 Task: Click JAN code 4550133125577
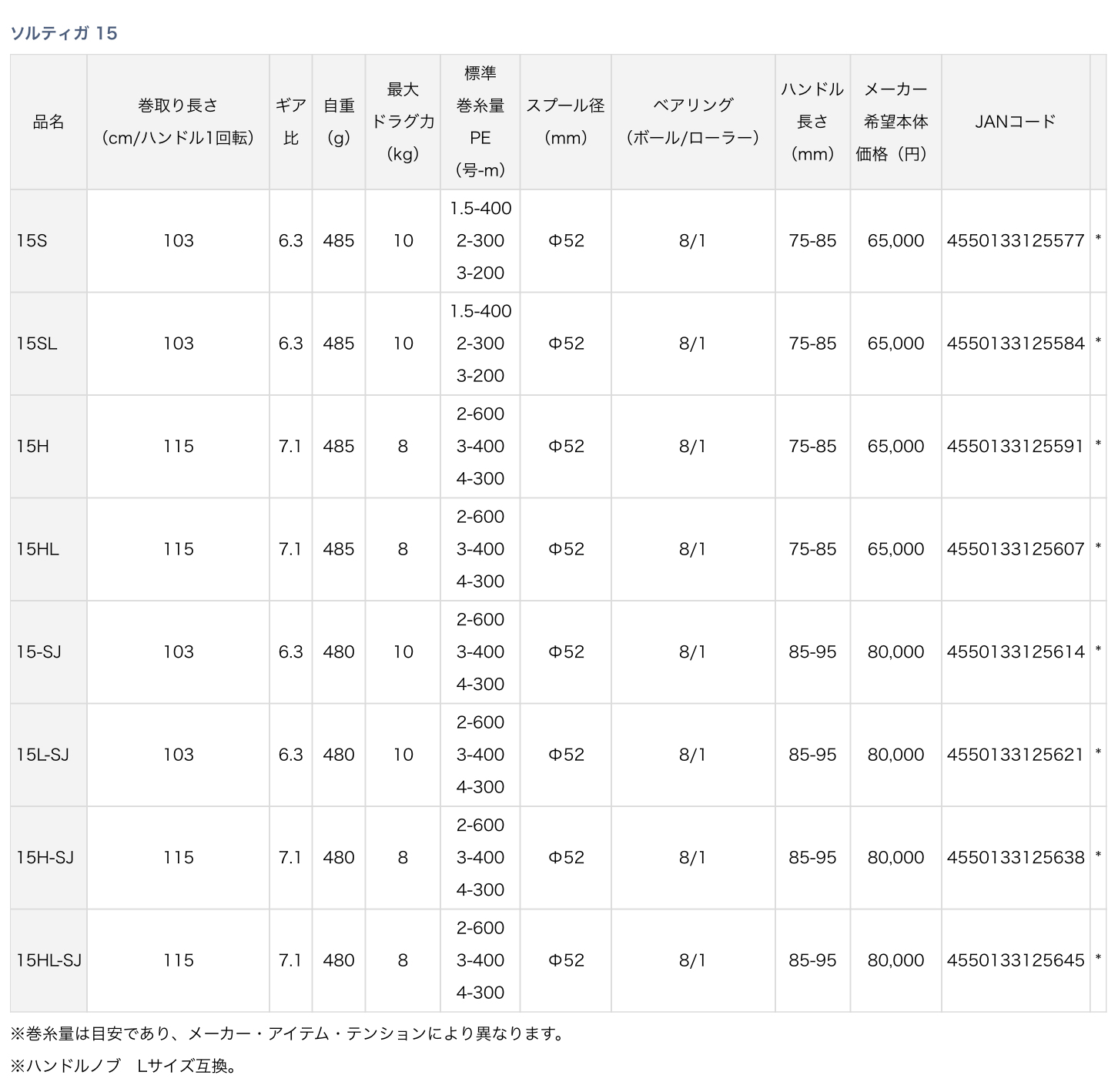(1015, 241)
